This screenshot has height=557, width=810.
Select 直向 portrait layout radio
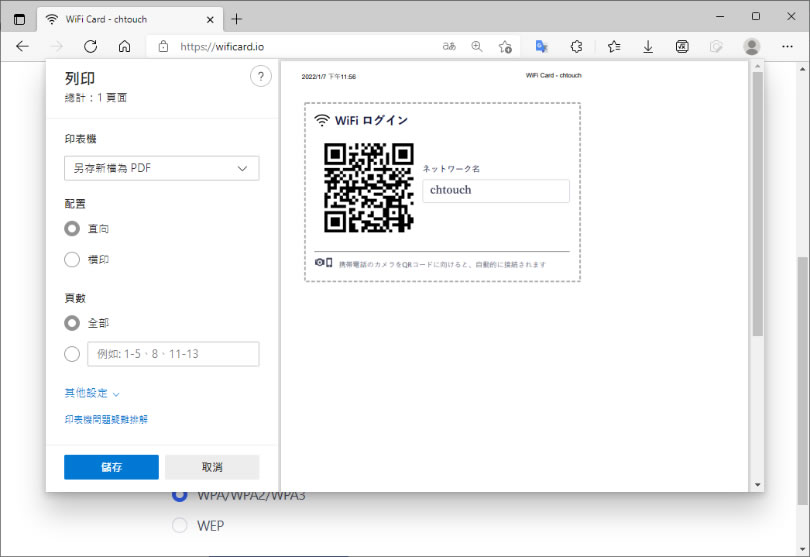coord(72,228)
